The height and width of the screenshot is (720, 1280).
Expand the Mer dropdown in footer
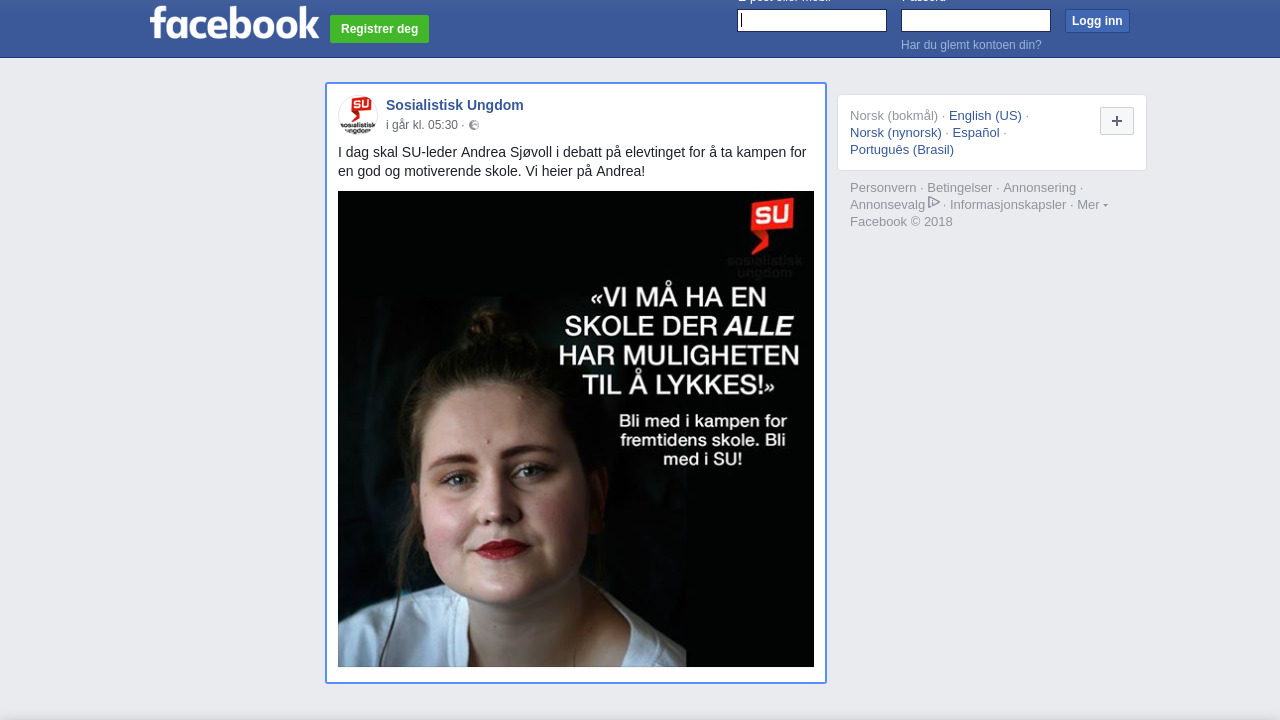click(1092, 205)
